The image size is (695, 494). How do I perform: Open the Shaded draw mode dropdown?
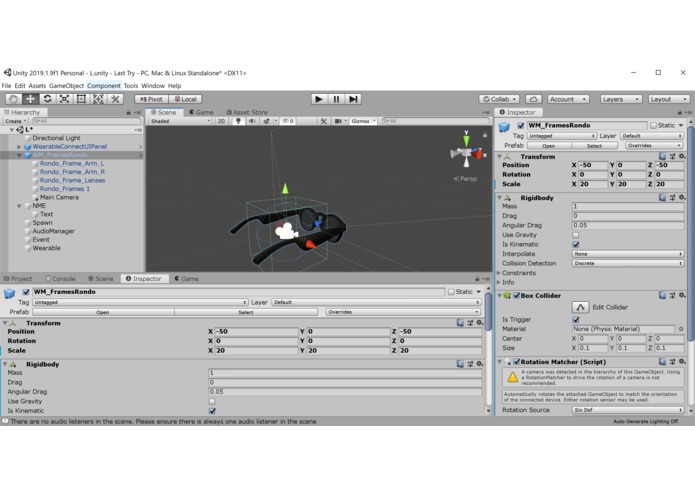coord(180,121)
